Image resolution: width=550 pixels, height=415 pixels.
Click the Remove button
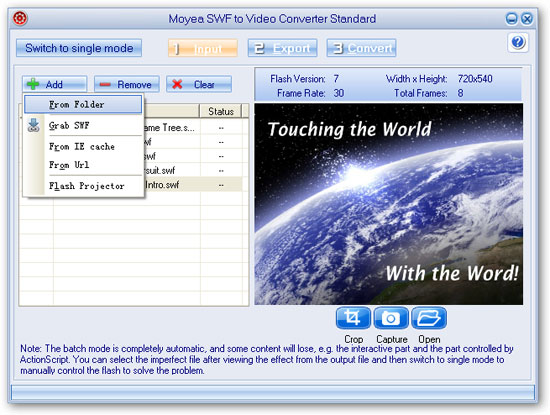click(127, 84)
